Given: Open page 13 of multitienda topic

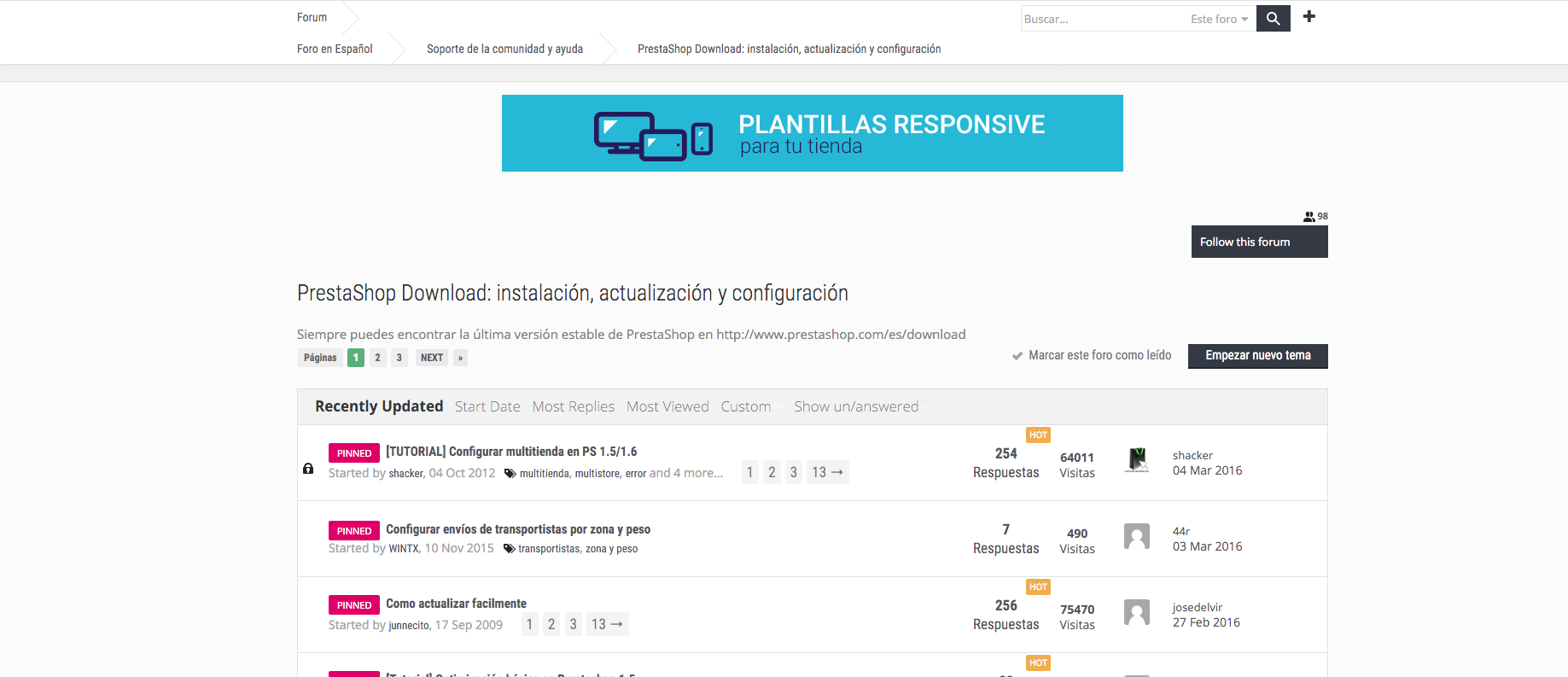Looking at the screenshot, I should tap(827, 472).
